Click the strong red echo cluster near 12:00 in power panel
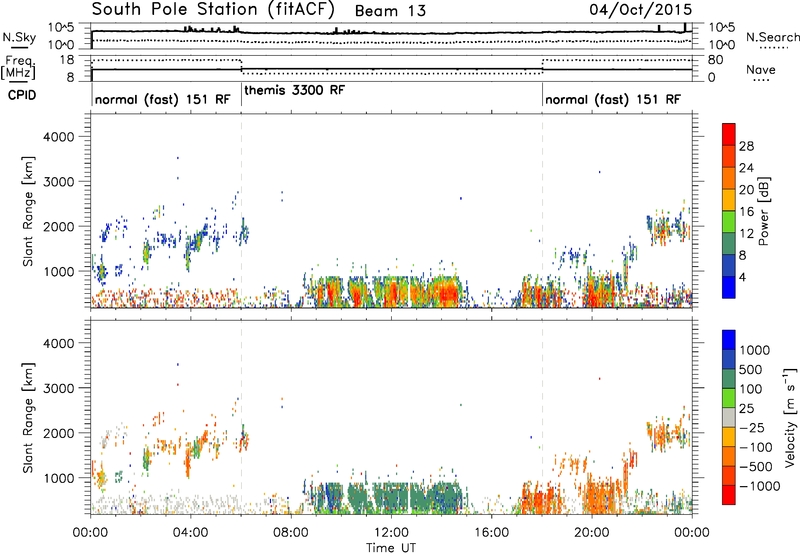 pos(392,292)
